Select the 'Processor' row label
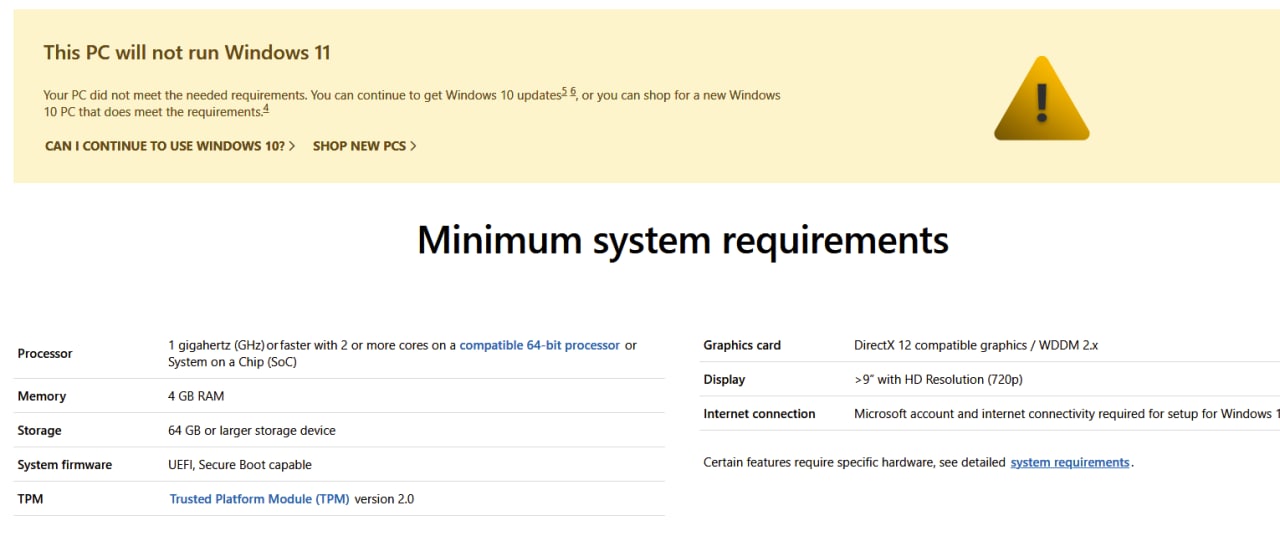The height and width of the screenshot is (541, 1280). pyautogui.click(x=45, y=354)
